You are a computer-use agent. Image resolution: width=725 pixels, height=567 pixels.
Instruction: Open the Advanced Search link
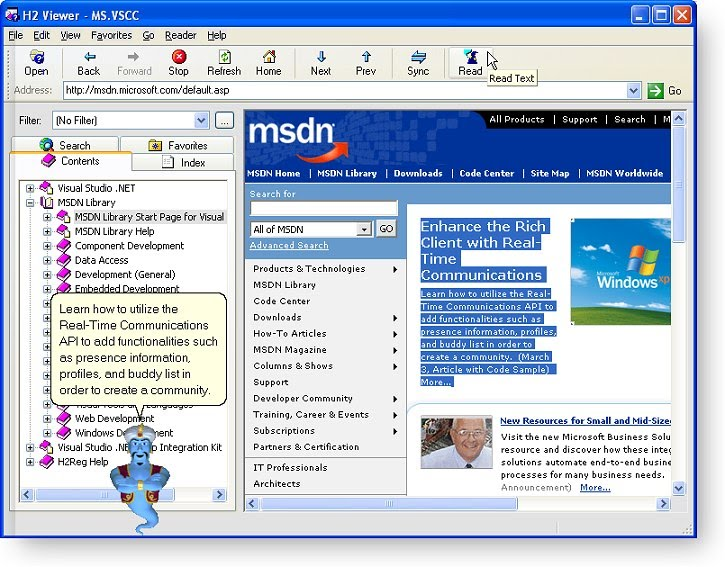[289, 246]
